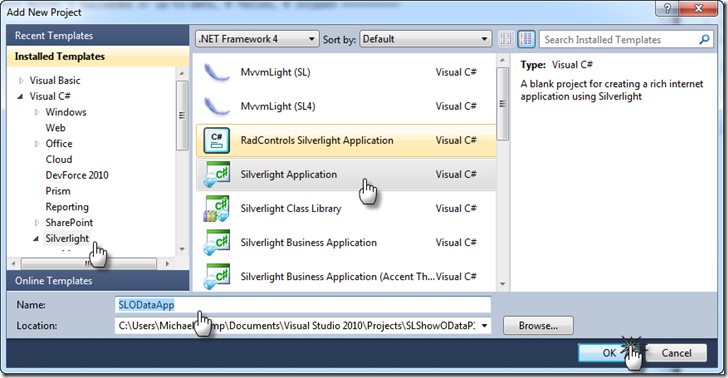Click the RadControls Silverlight Application icon
The width and height of the screenshot is (728, 378).
click(217, 141)
